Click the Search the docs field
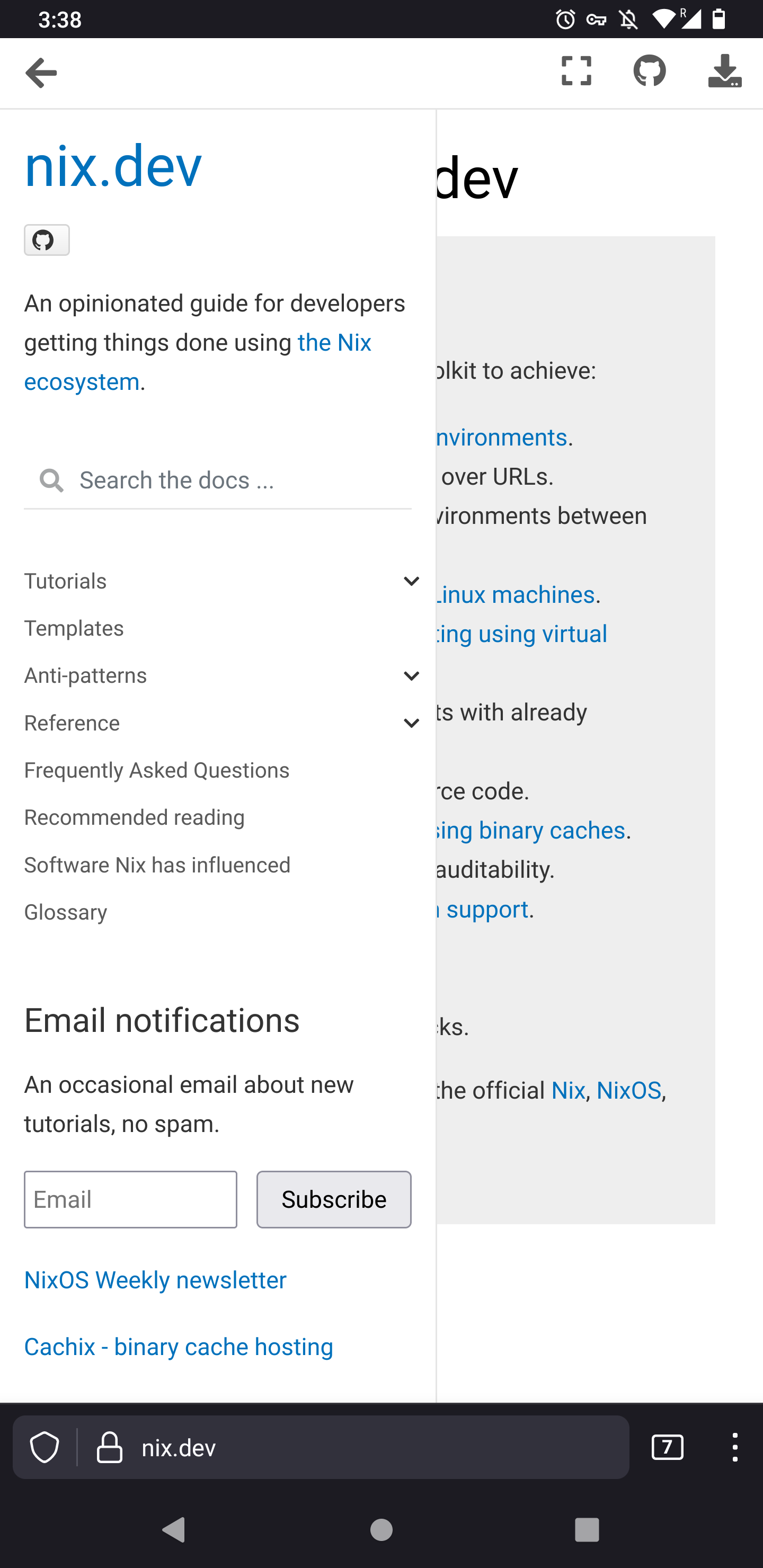Image resolution: width=763 pixels, height=1568 pixels. 217,480
